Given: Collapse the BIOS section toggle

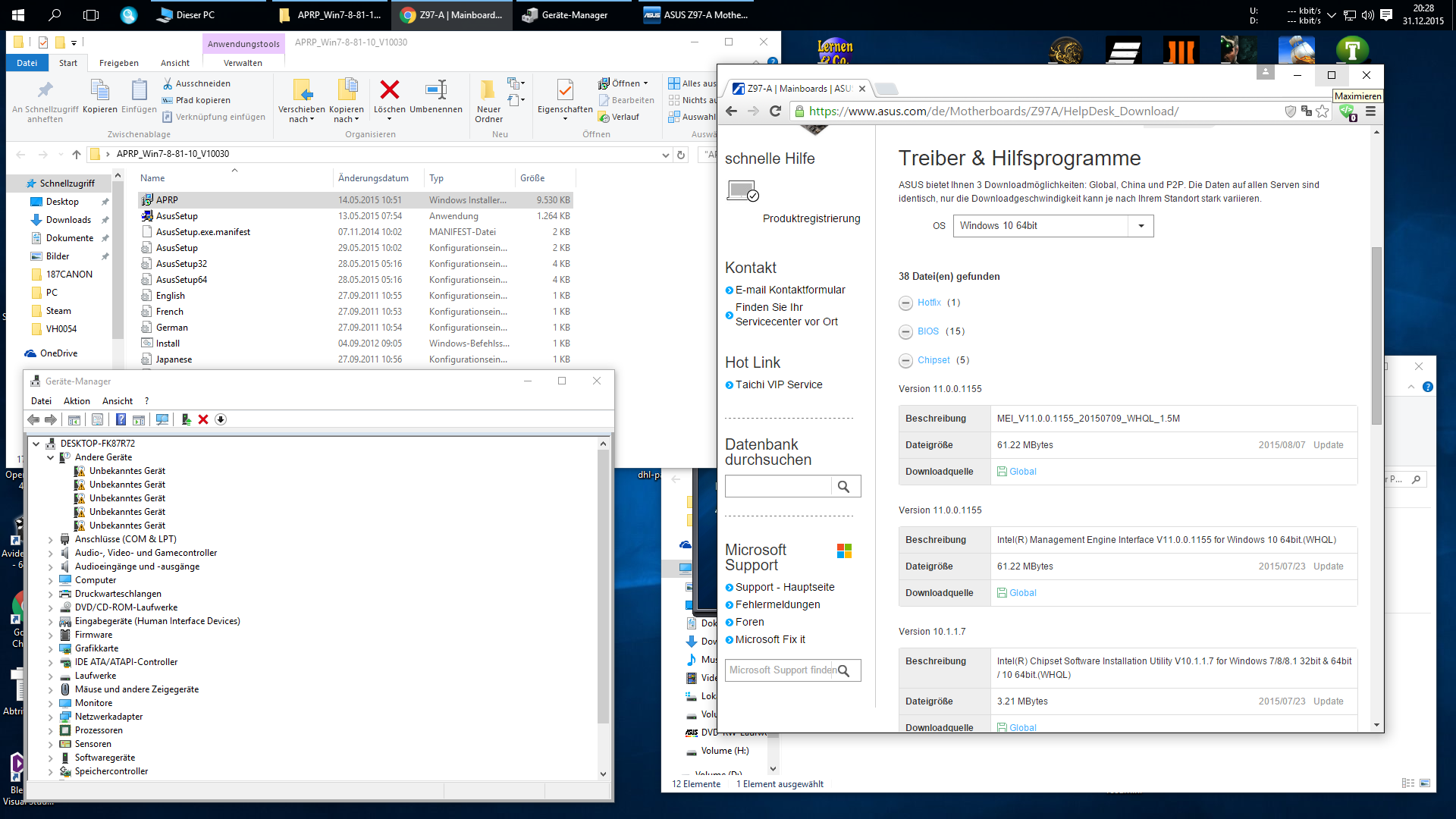Looking at the screenshot, I should coord(905,332).
